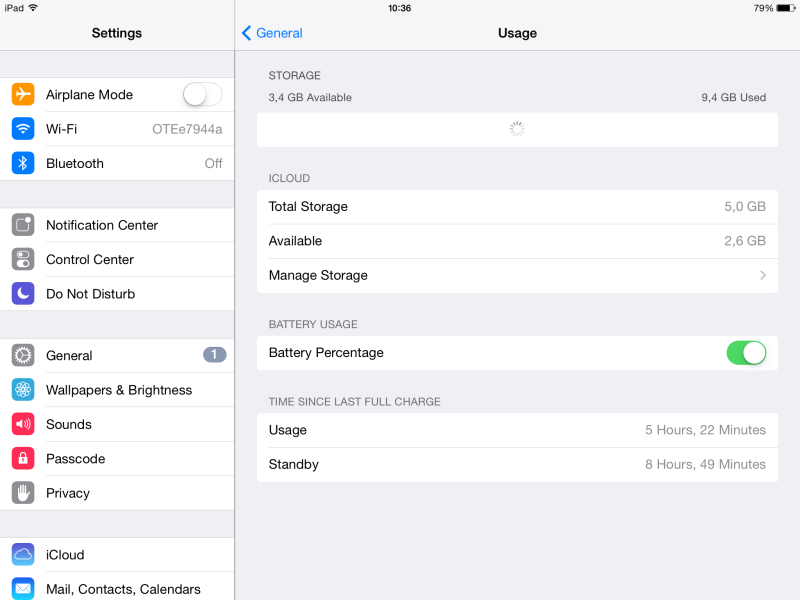The width and height of the screenshot is (800, 600).
Task: Disable the Battery Percentage switch
Action: (x=746, y=353)
